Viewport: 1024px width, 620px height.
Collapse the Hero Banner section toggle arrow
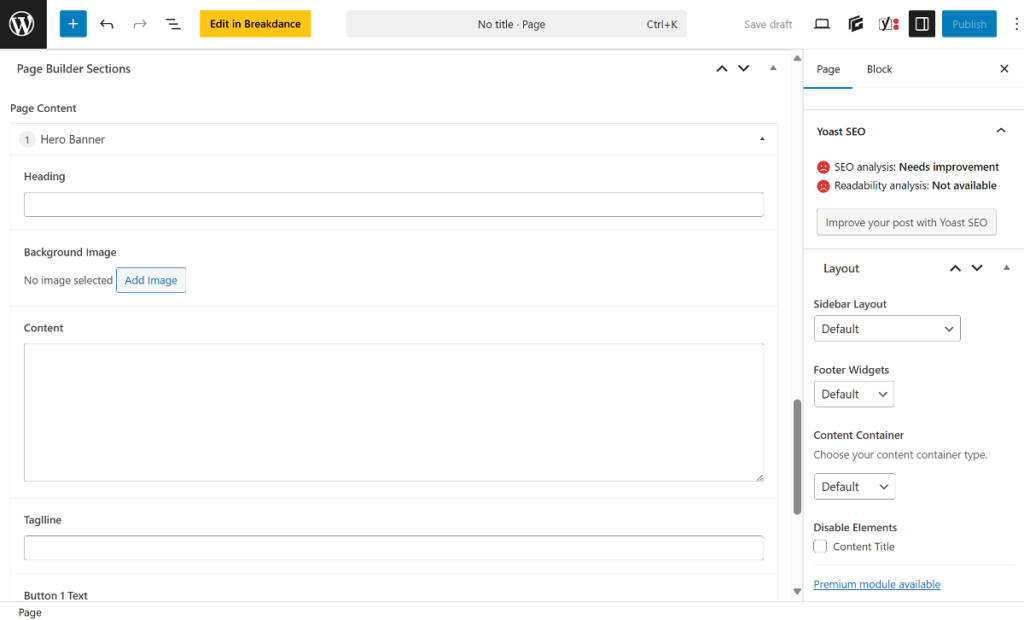pos(761,139)
